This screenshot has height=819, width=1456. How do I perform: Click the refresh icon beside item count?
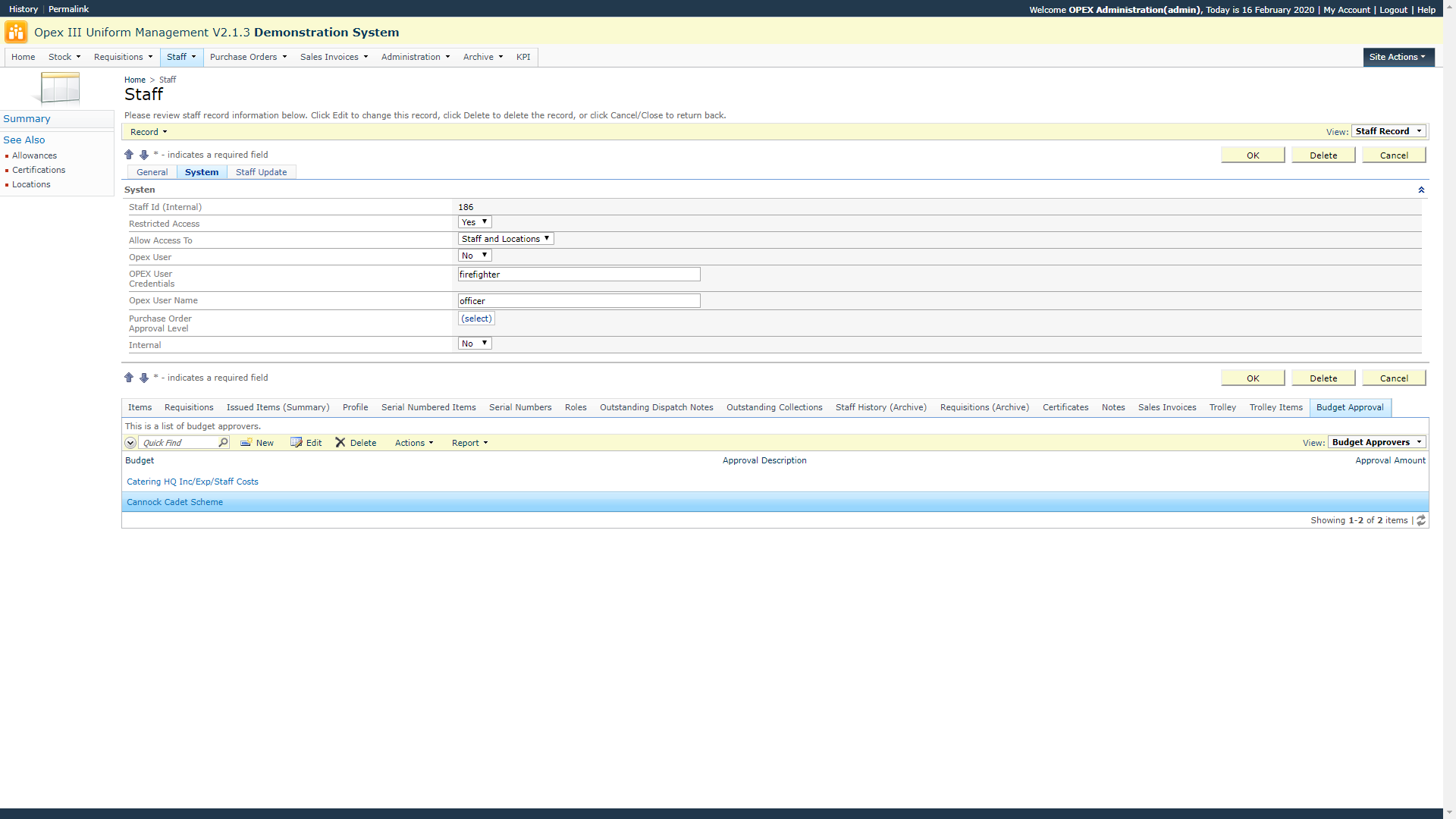pos(1421,520)
